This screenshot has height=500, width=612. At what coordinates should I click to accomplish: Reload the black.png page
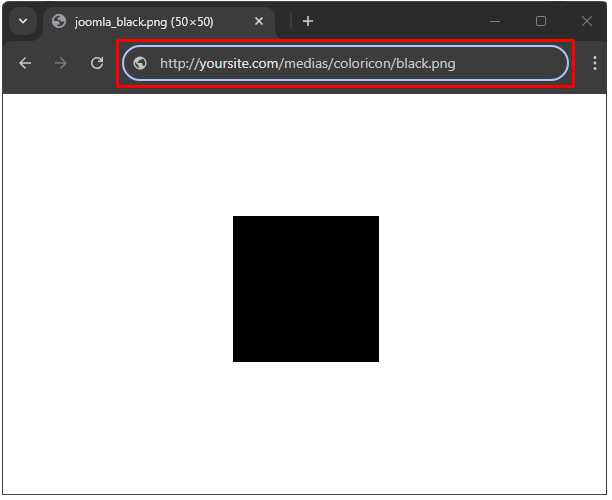click(x=97, y=63)
